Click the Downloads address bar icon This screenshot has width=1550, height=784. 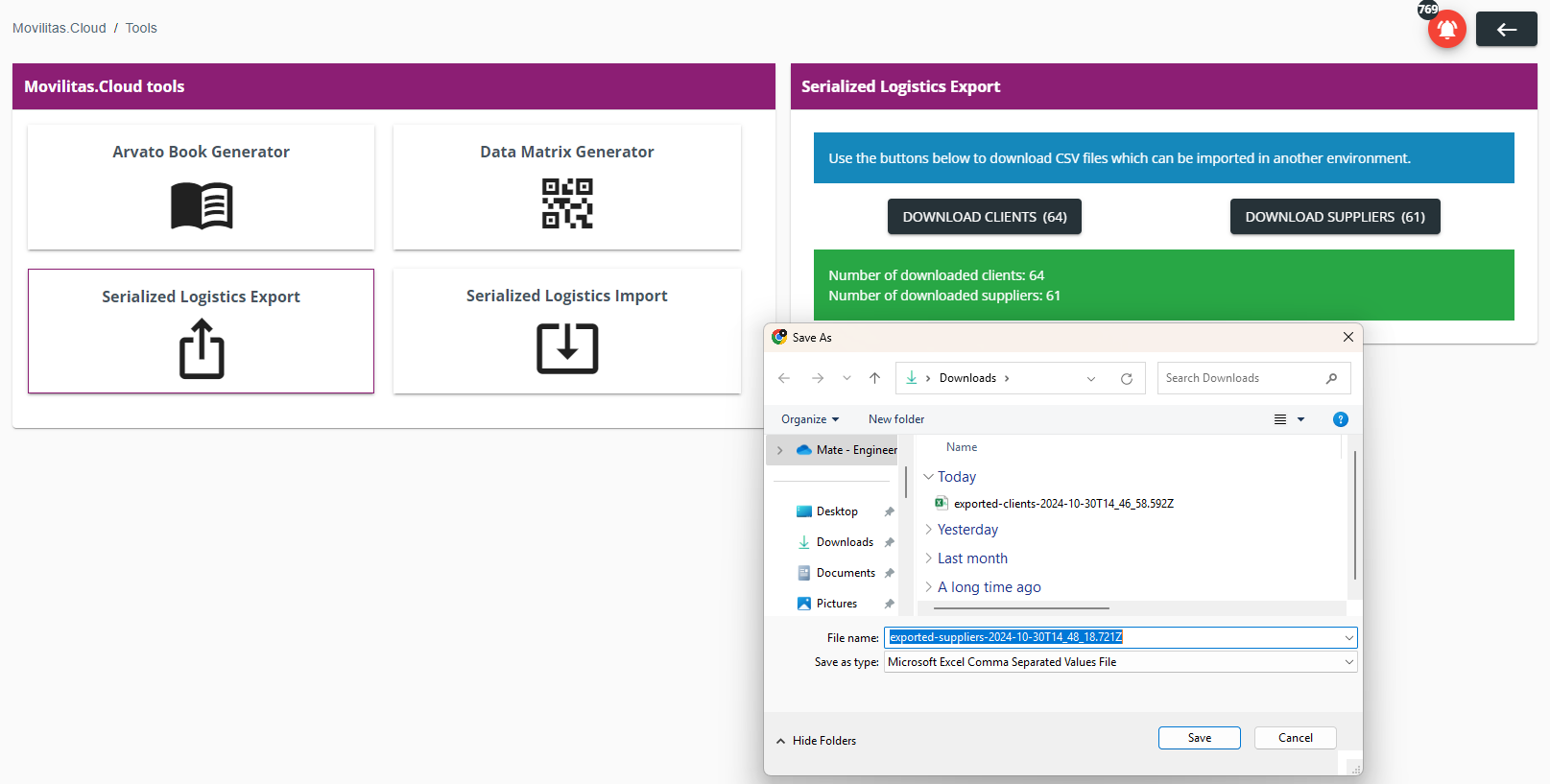tap(912, 378)
